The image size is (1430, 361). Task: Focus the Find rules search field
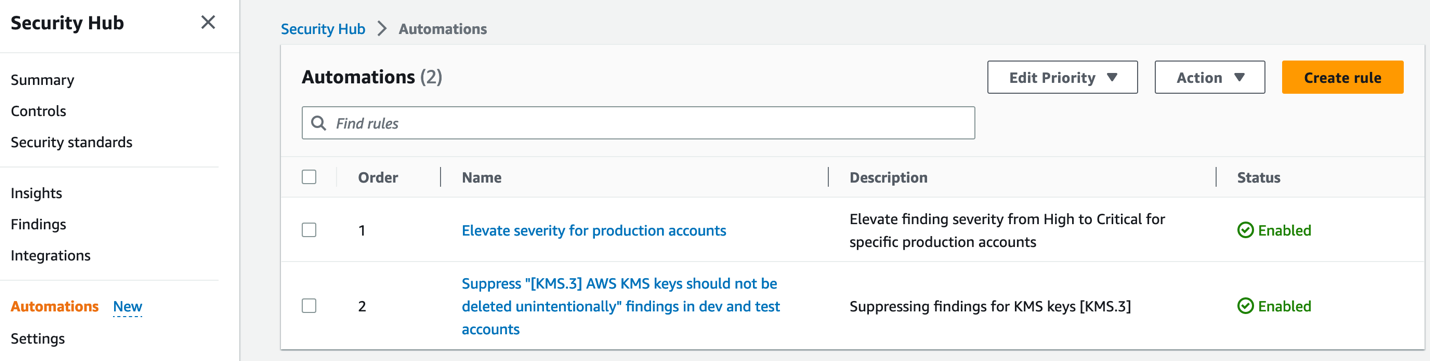pyautogui.click(x=638, y=123)
